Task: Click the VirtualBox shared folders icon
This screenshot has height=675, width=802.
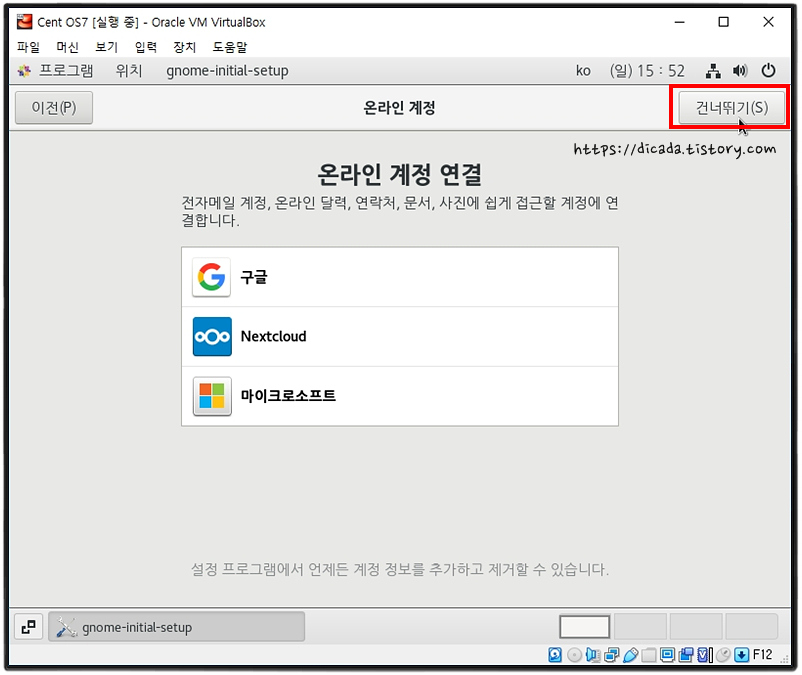Action: (x=649, y=655)
